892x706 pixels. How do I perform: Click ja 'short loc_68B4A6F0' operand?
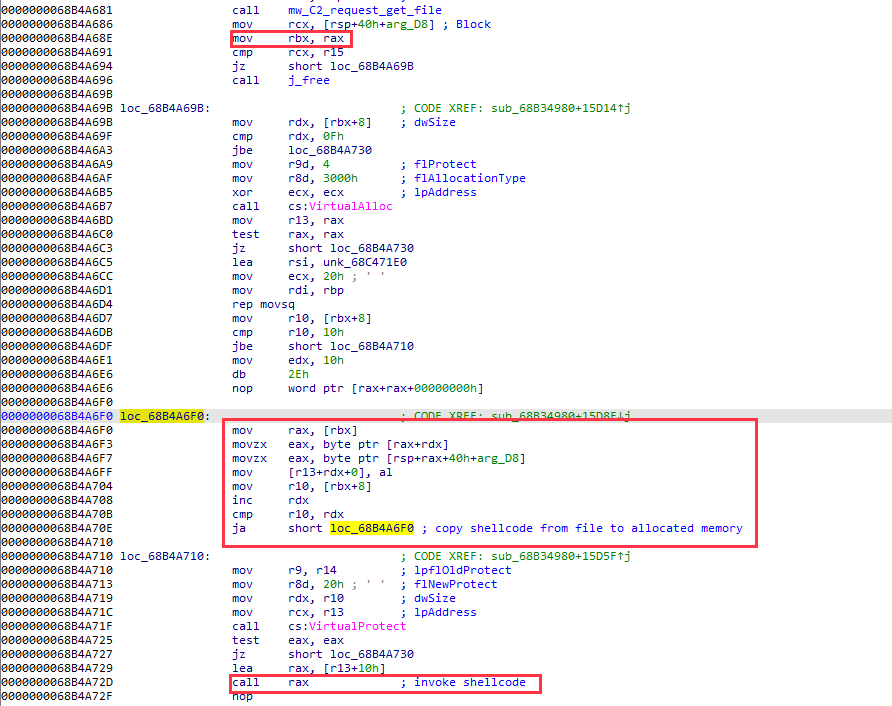click(x=350, y=529)
